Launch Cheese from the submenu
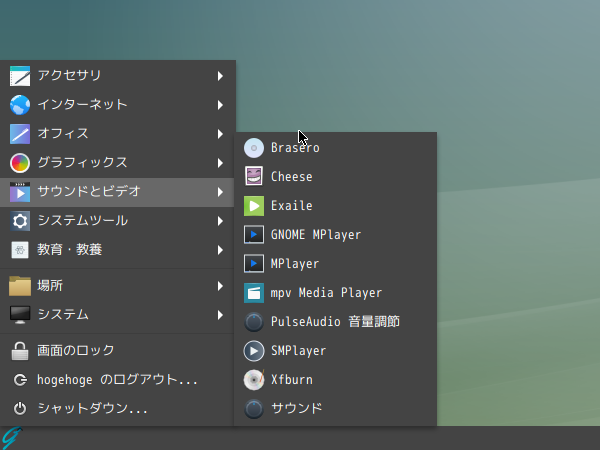Screen dimensions: 600x450 coord(336,176)
